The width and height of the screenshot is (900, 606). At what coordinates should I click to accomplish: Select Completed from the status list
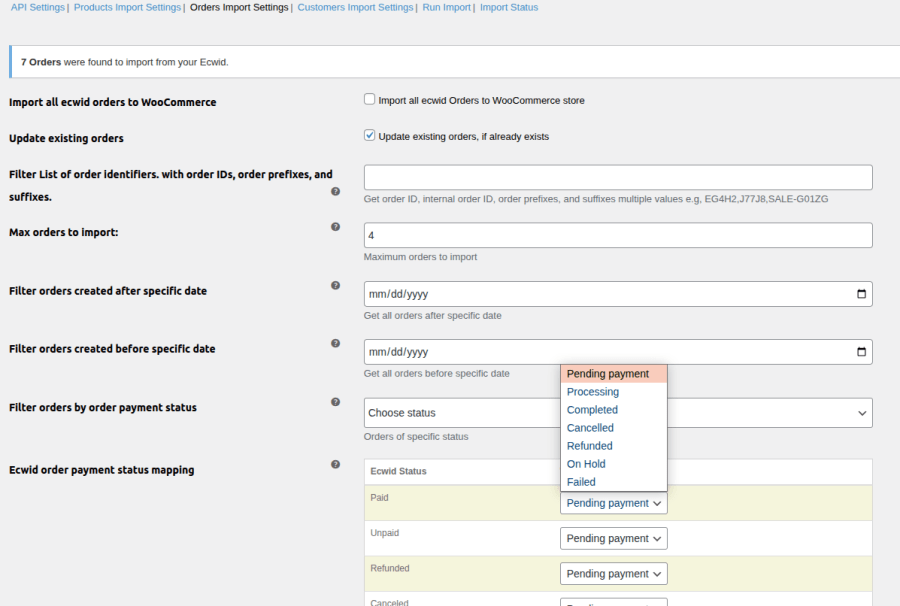tap(592, 410)
